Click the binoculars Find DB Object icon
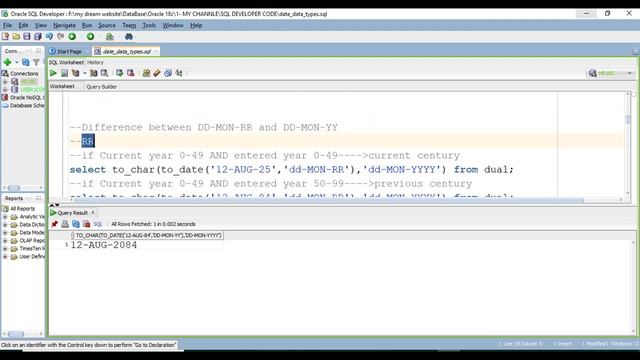 pyautogui.click(x=129, y=37)
